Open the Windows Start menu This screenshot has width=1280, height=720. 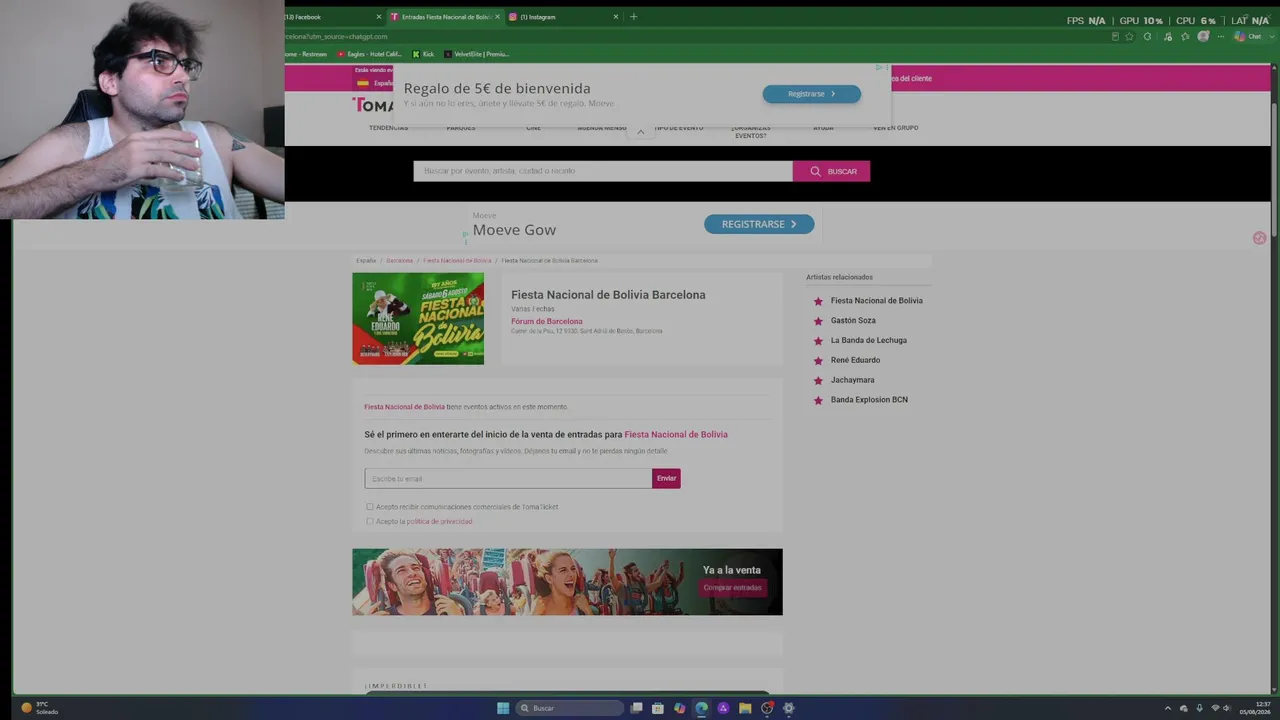pos(503,708)
